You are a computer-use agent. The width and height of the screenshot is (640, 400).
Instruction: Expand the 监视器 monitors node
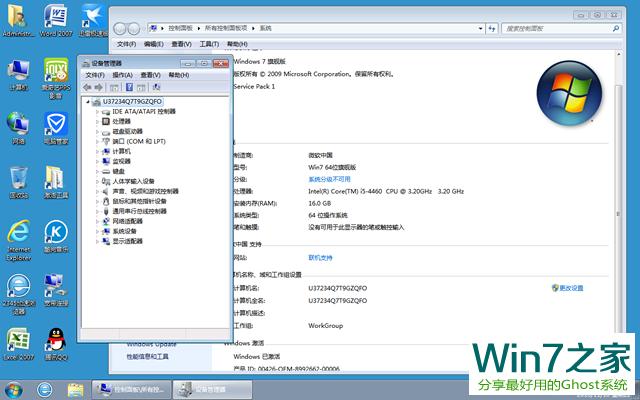click(x=97, y=161)
